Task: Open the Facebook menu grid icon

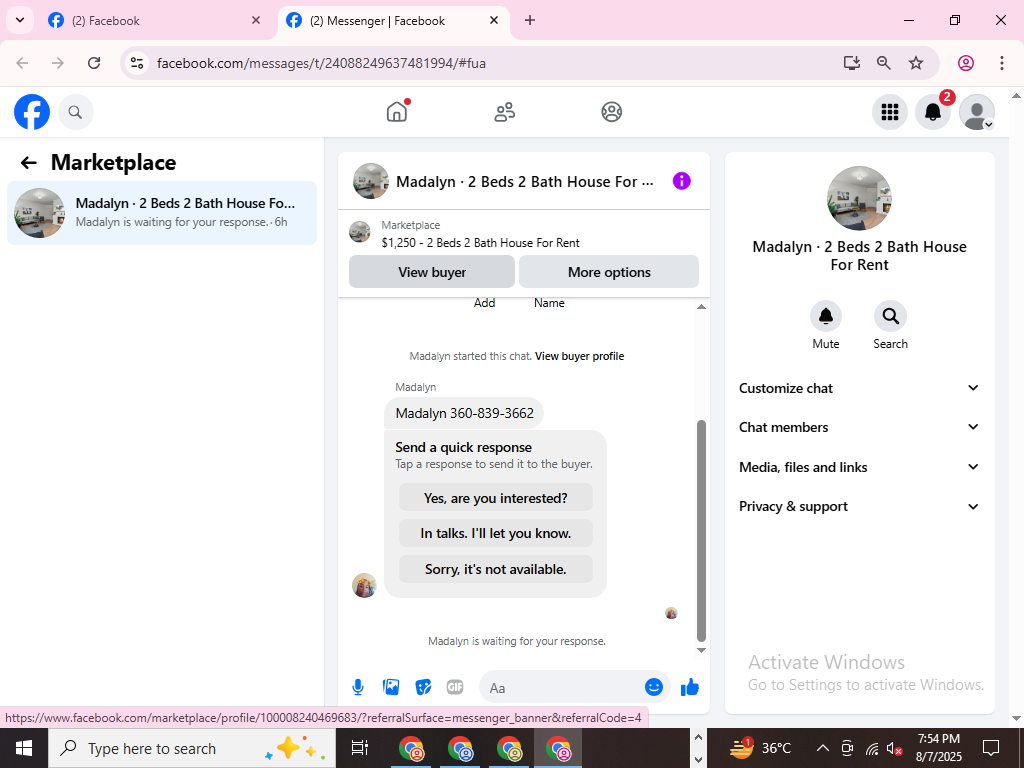Action: click(889, 112)
